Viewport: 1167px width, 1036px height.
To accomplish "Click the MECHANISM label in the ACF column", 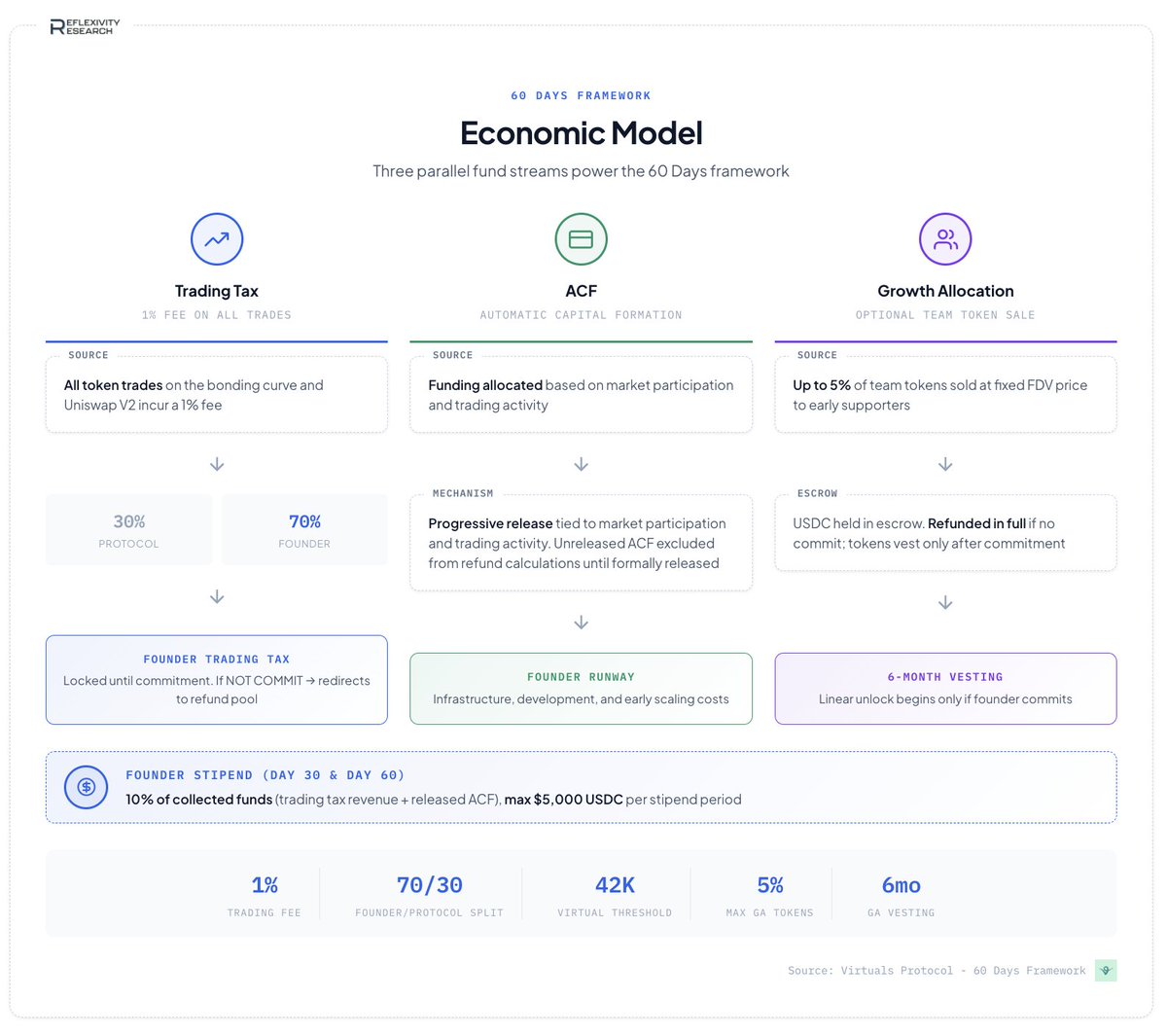I will (x=463, y=494).
